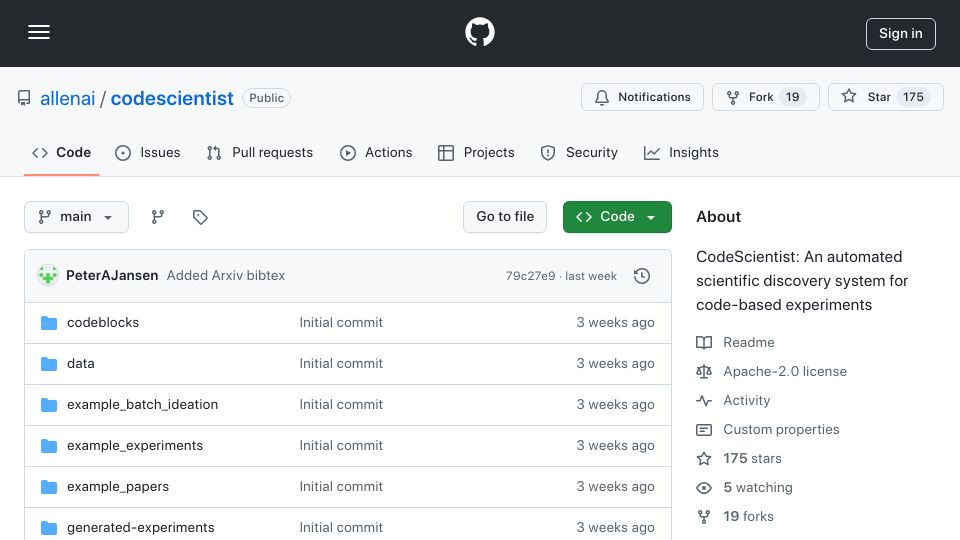
Task: Click the Activity pulse icon
Action: pos(704,400)
